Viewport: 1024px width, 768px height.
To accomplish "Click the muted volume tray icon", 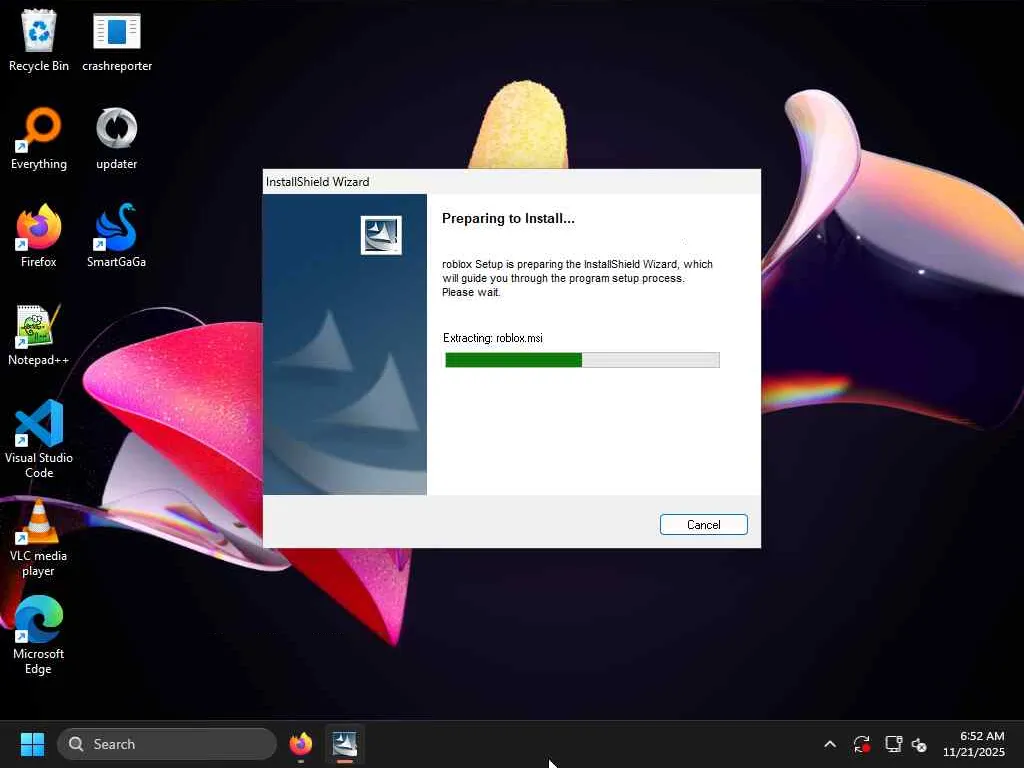I will [x=919, y=744].
